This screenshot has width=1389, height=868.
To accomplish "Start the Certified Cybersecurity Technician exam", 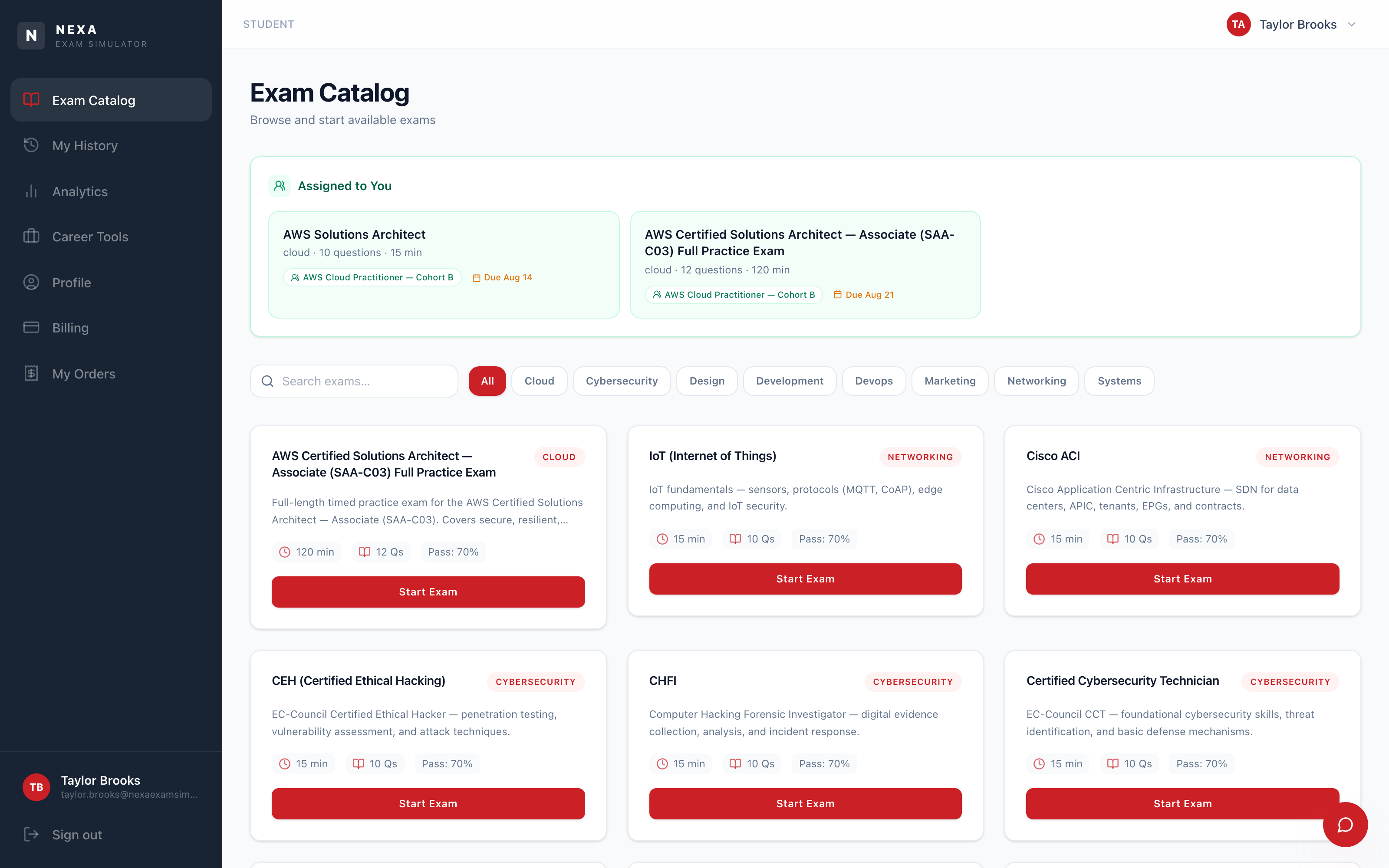I will 1182,804.
